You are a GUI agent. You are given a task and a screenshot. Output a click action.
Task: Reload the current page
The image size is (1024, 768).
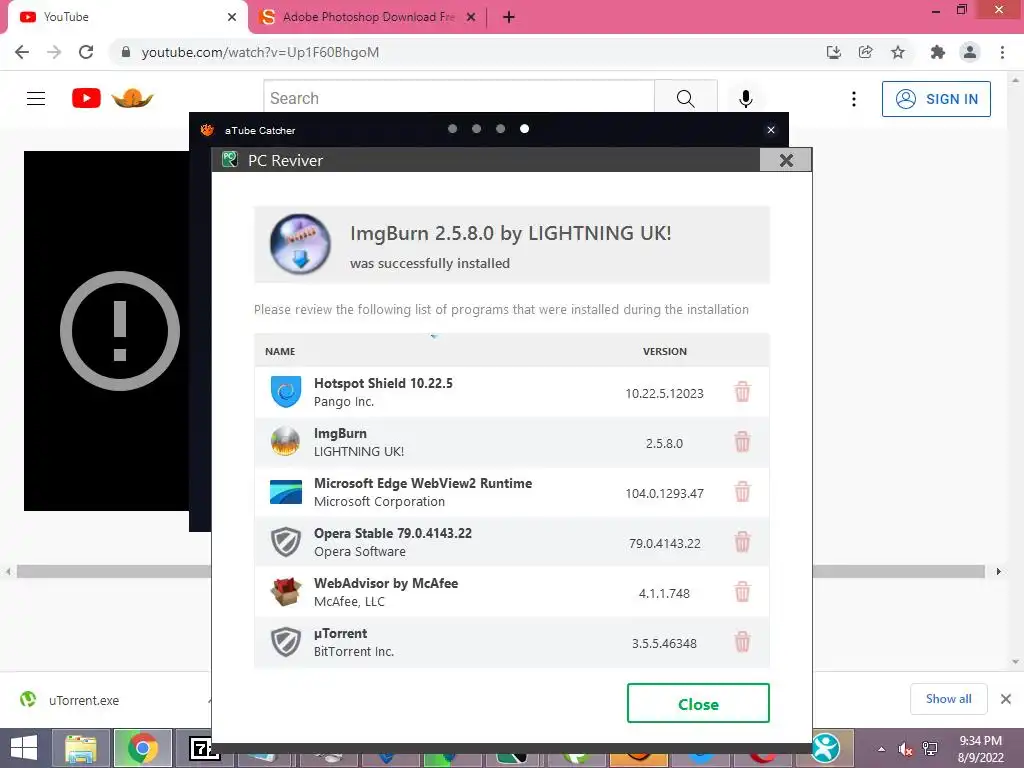pyautogui.click(x=86, y=52)
